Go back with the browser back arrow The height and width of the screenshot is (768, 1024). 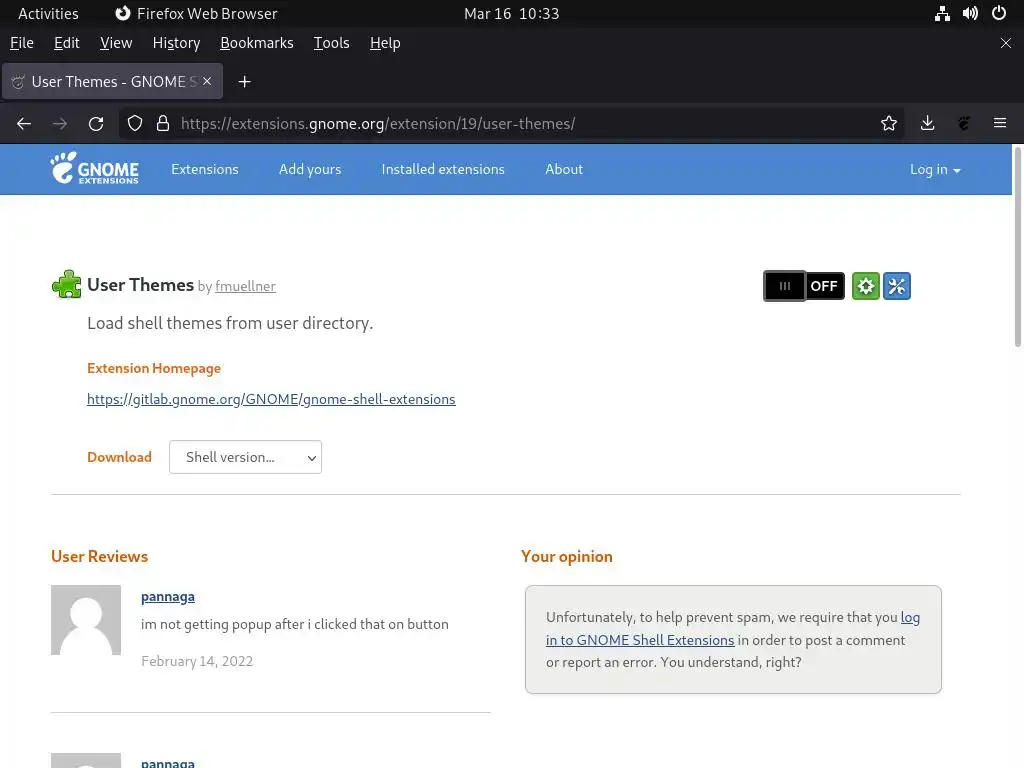24,123
